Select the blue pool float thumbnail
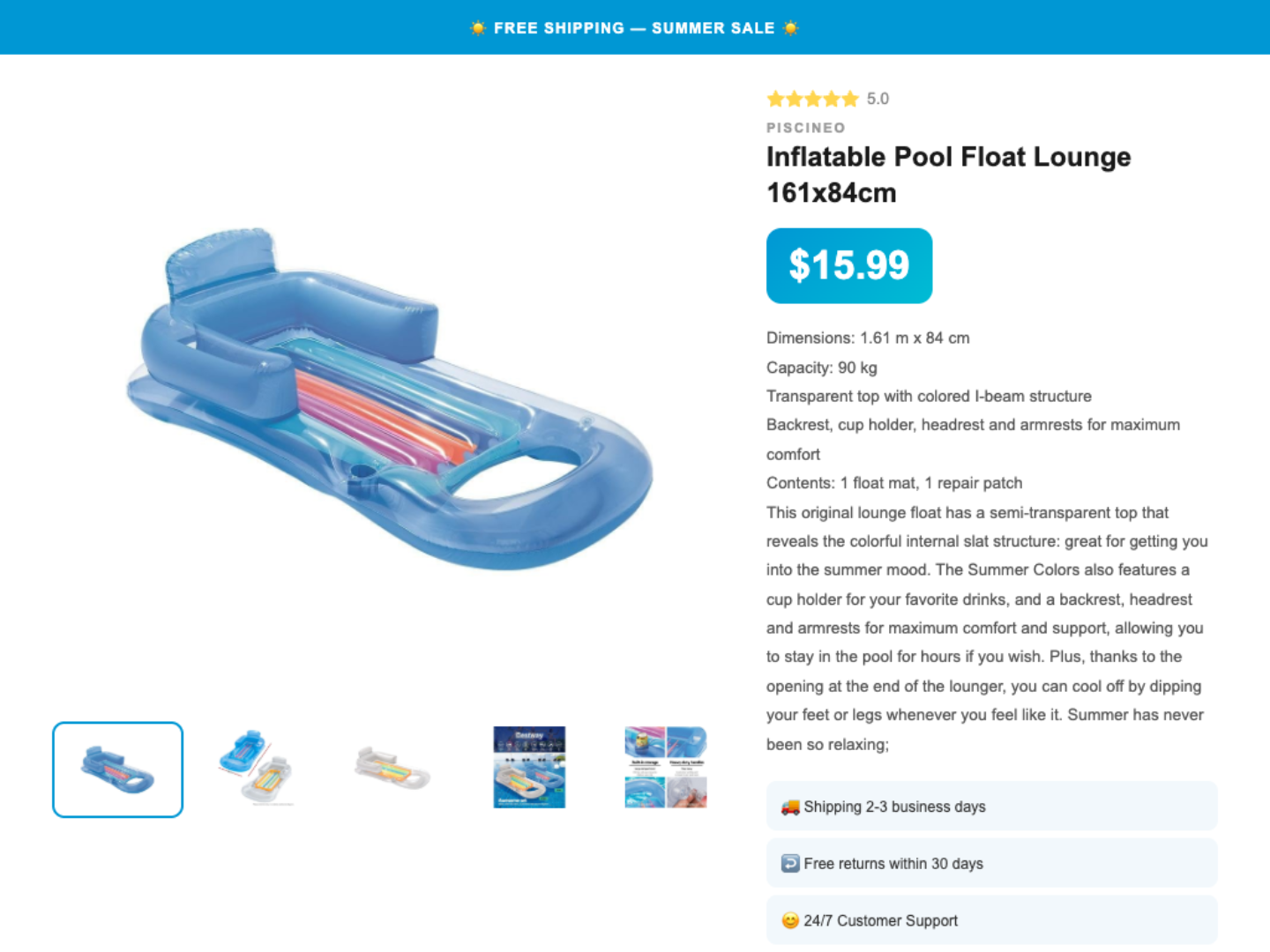The width and height of the screenshot is (1270, 952). point(117,768)
